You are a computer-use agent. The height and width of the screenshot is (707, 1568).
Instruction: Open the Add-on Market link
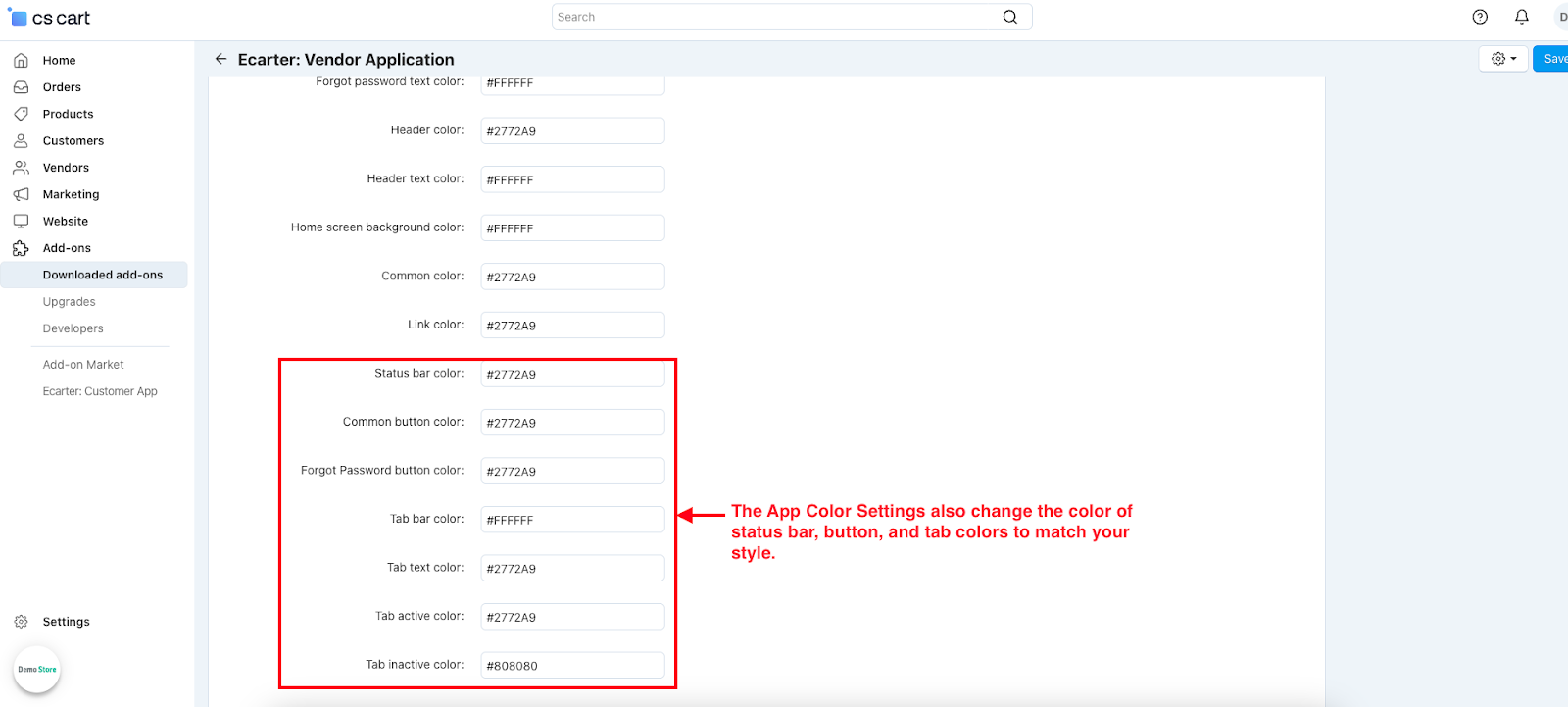[x=83, y=365]
